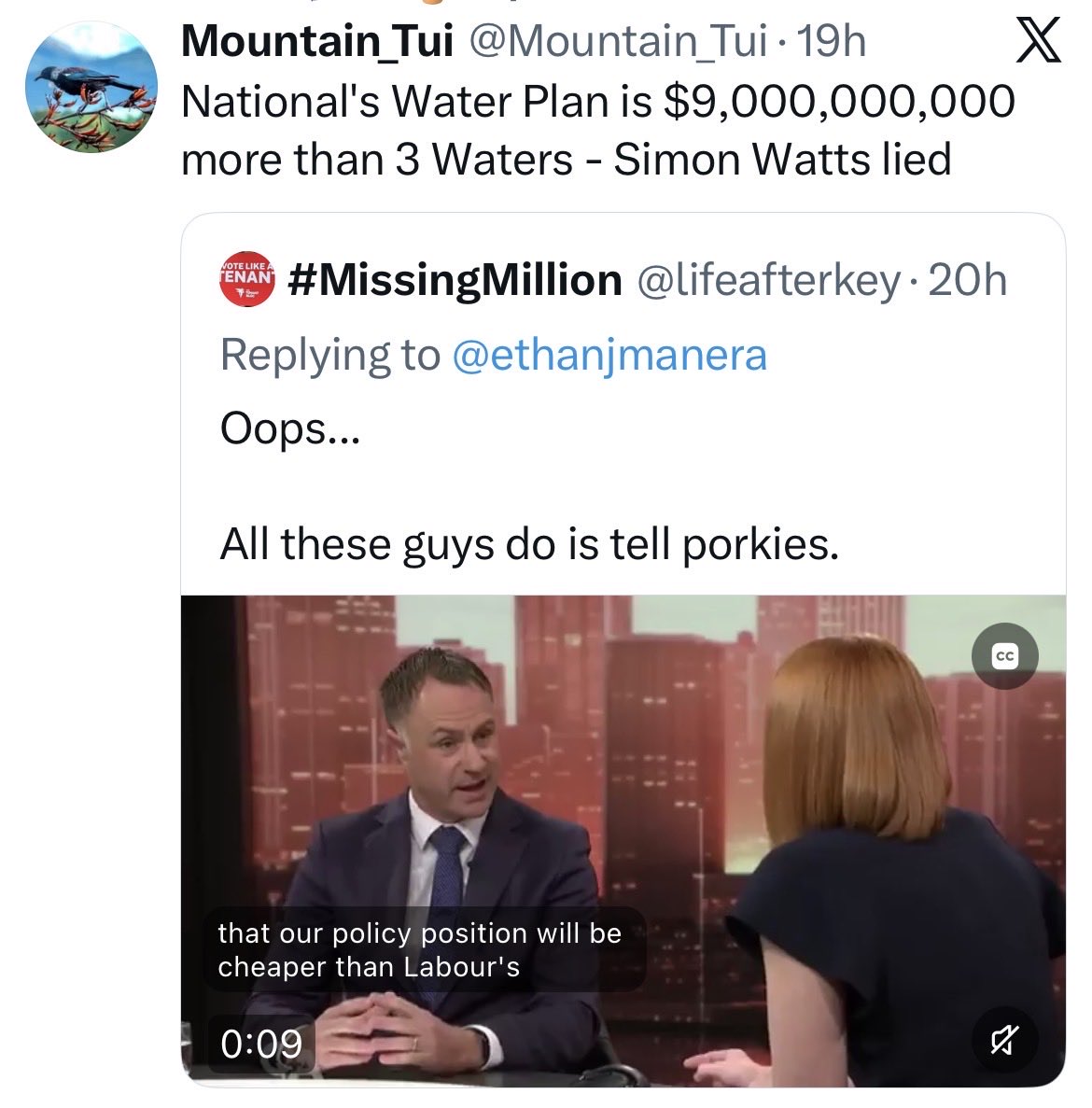Click the "Replying to" label
This screenshot has height=1108, width=1092.
point(329,355)
